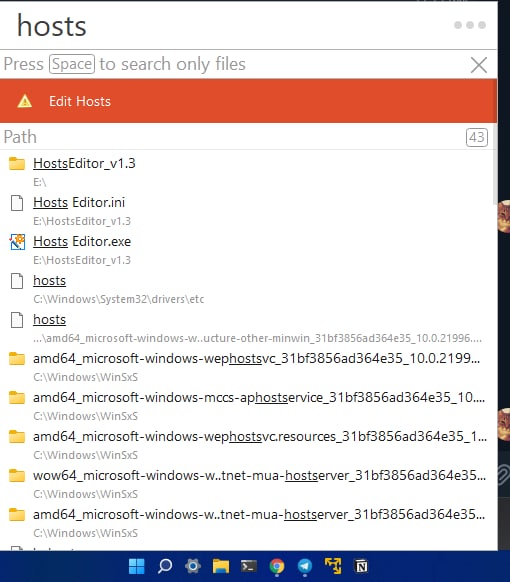Open amd64 wephostsvc.resources folder result
The width and height of the screenshot is (510, 582).
tap(246, 444)
